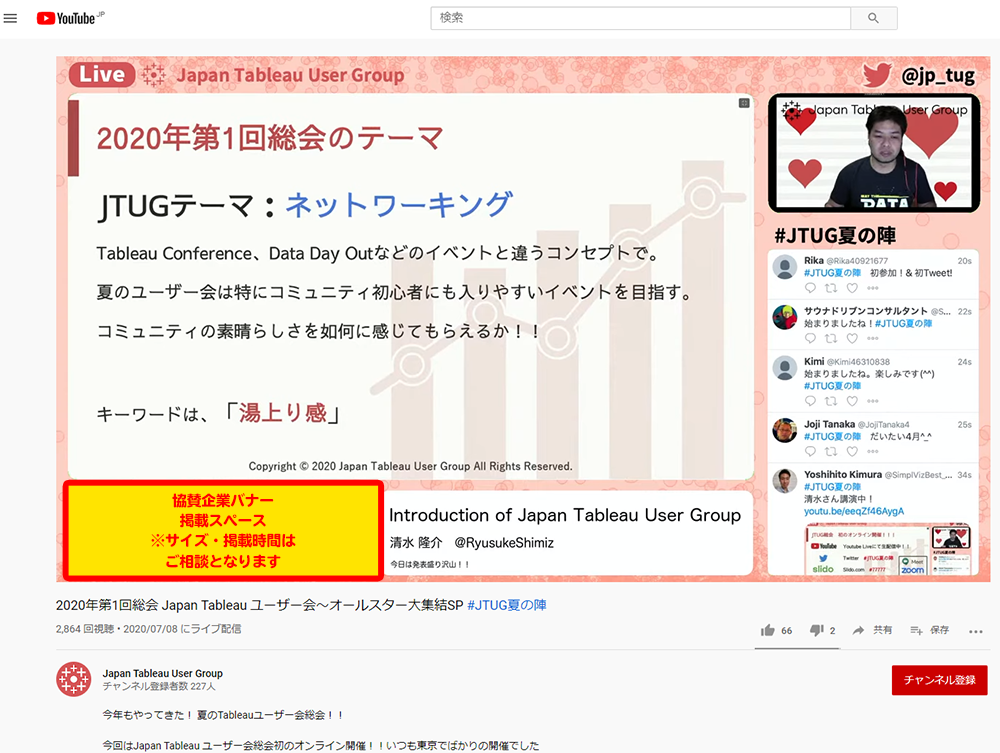Click more dots under サウナドリブンコンサルタント tweet
The width and height of the screenshot is (1000, 753).
pos(872,339)
